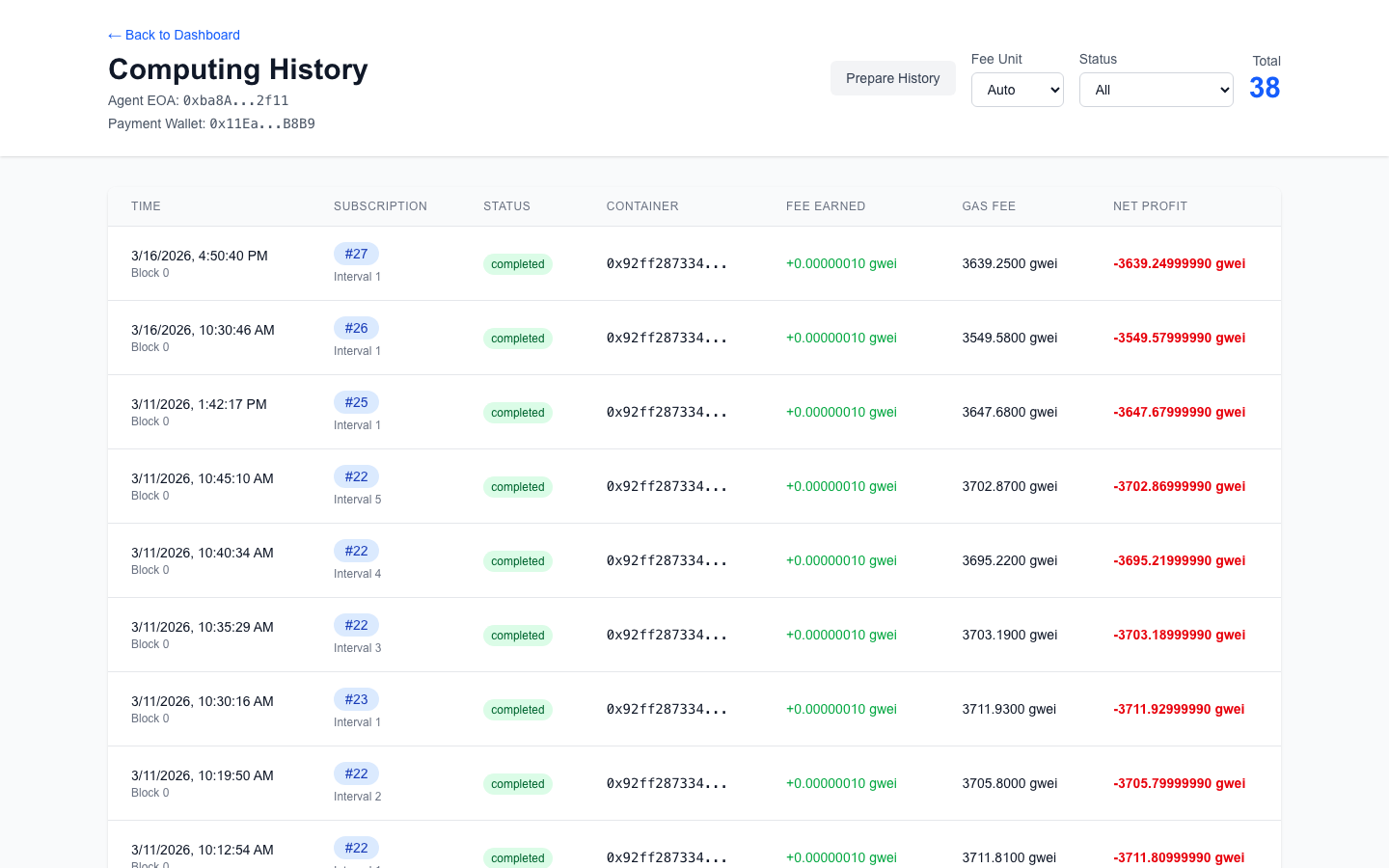1389x868 pixels.
Task: Click subscription badge #25
Action: [356, 402]
